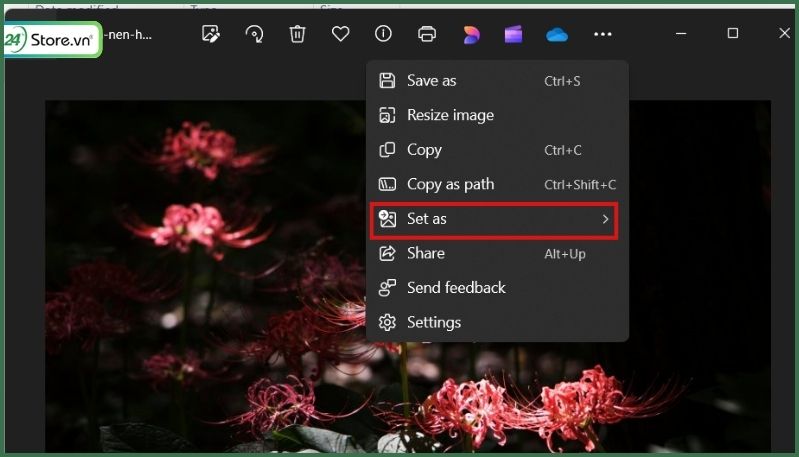Viewport: 799px width, 457px height.
Task: Choose Resize image in the menu
Action: (x=450, y=115)
